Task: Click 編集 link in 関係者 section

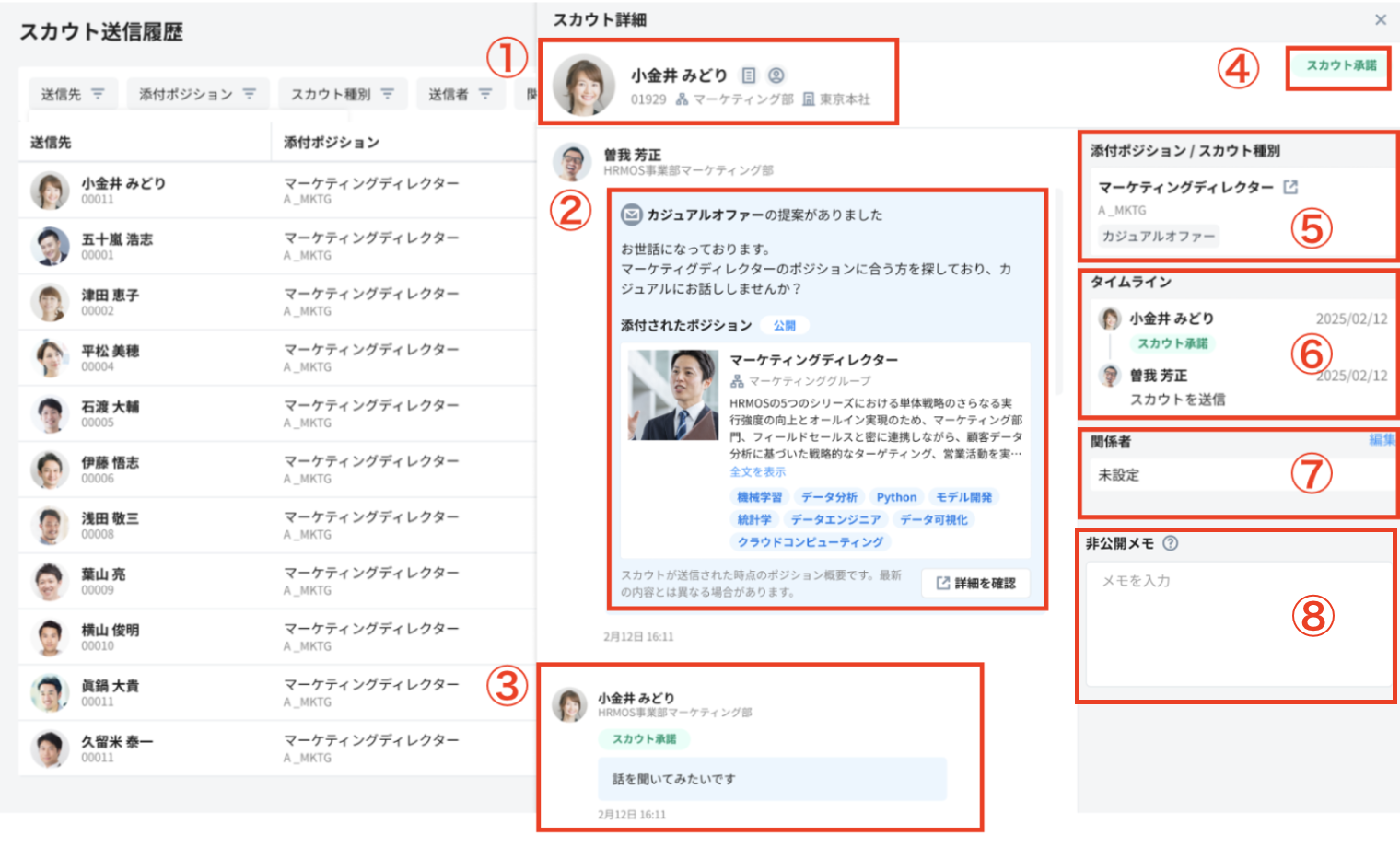Action: 1381,440
